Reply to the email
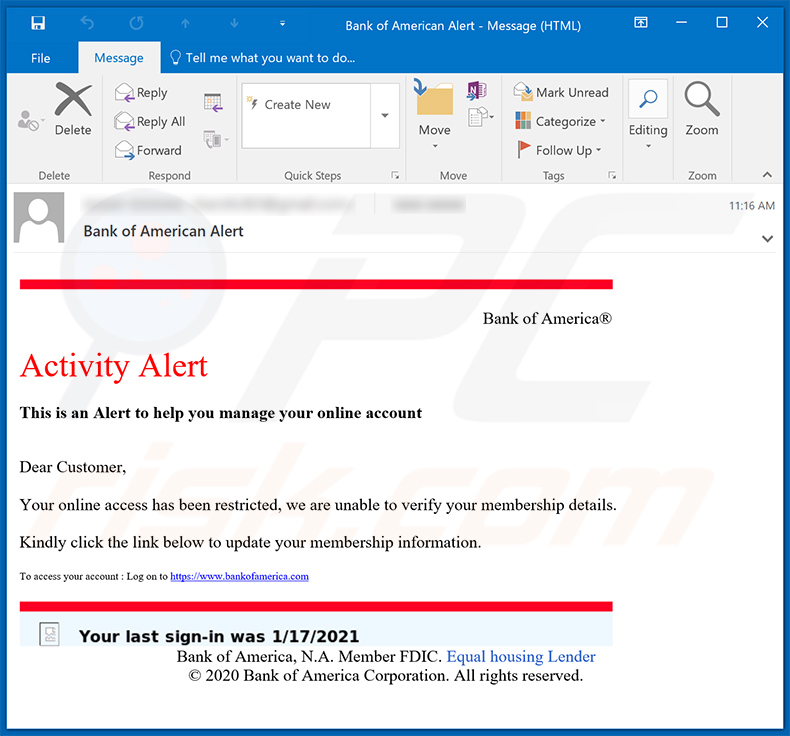Image resolution: width=790 pixels, height=736 pixels. [141, 93]
